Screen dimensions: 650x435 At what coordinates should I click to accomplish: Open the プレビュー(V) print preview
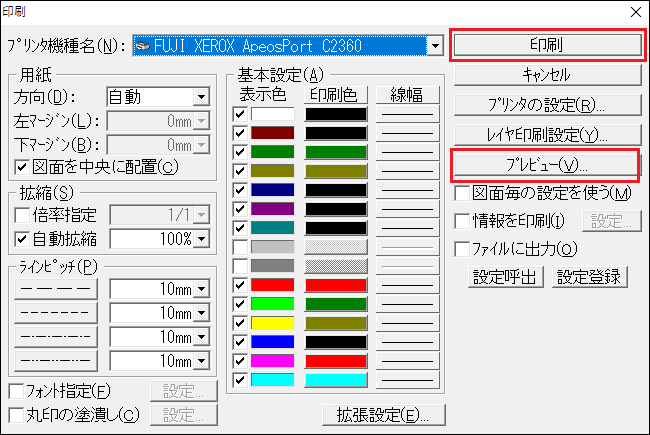click(546, 165)
